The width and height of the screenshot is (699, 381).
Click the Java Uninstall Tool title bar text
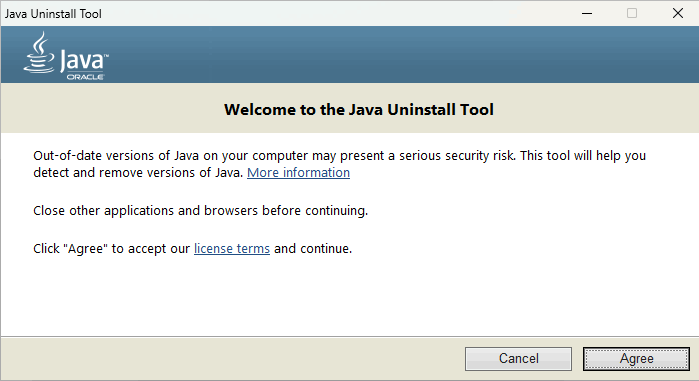(53, 14)
